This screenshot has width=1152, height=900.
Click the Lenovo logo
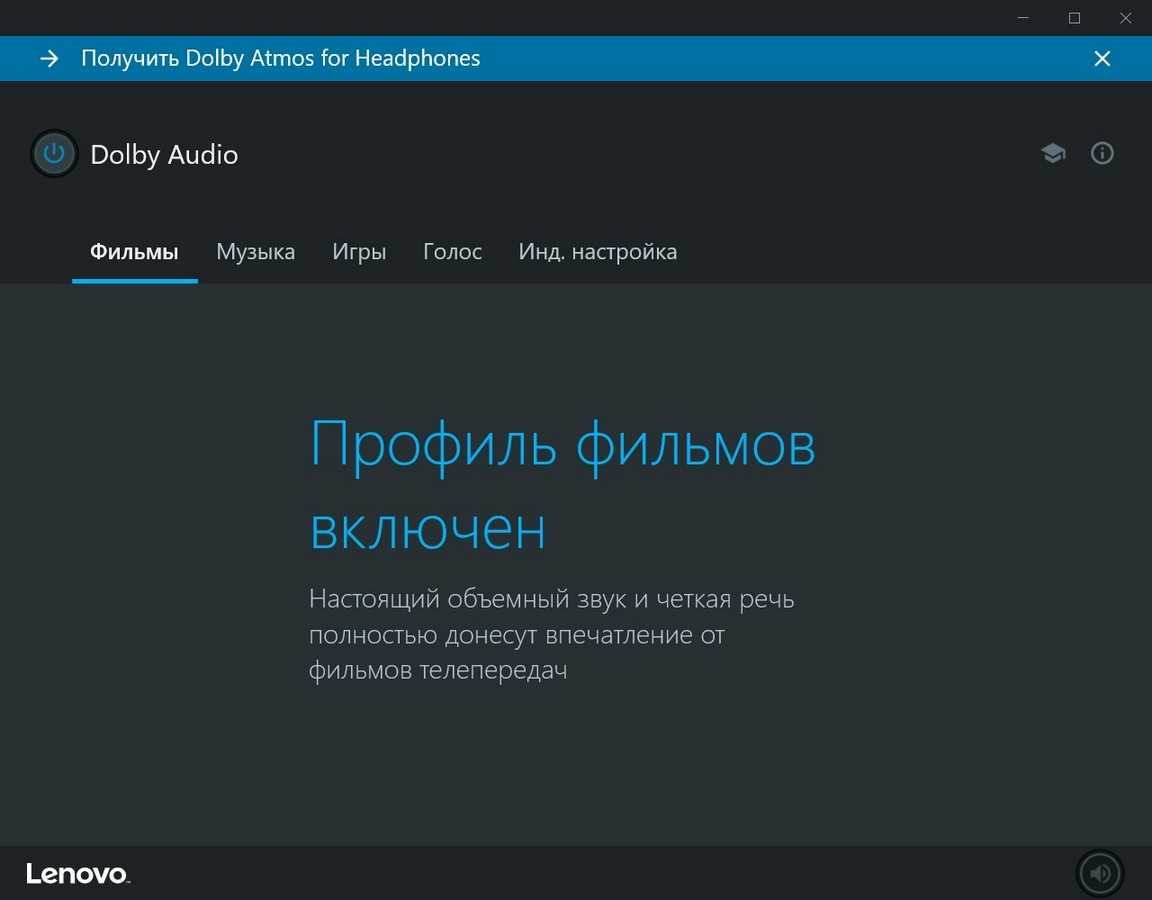click(77, 874)
